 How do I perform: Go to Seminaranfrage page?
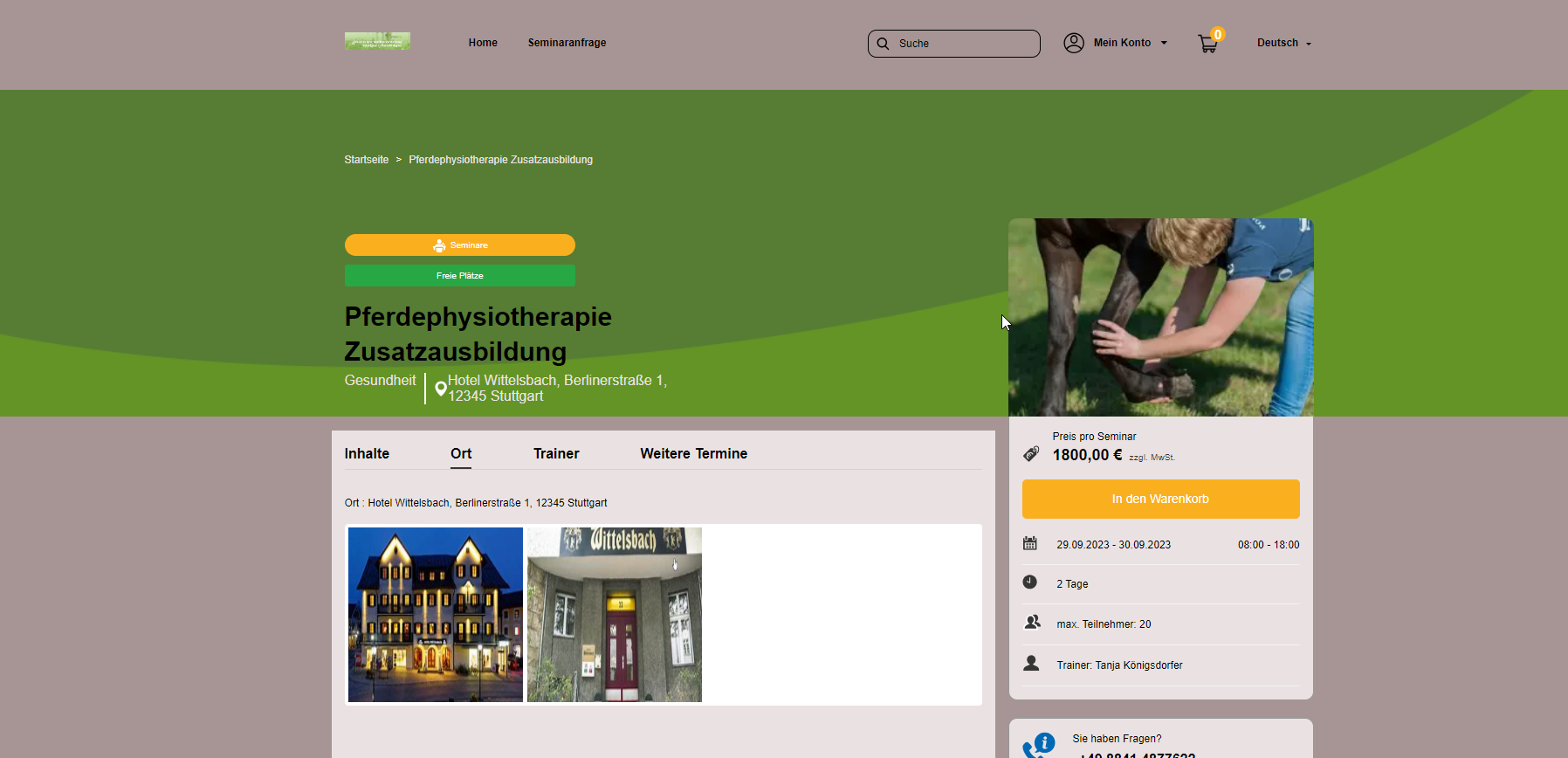pyautogui.click(x=567, y=43)
